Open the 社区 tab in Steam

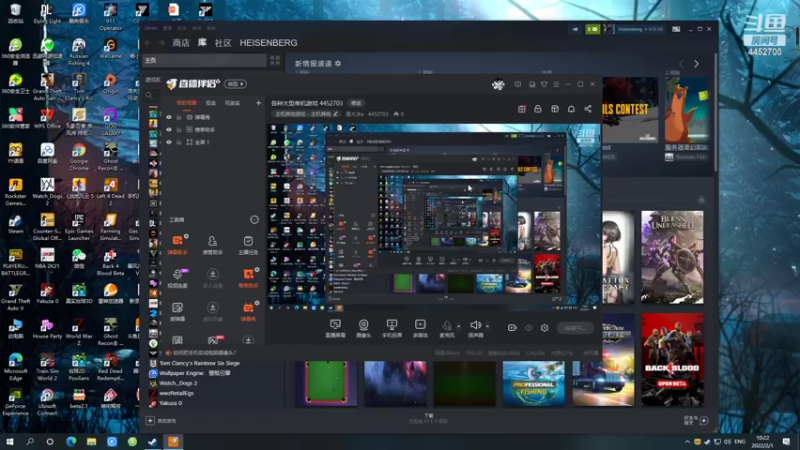[222, 43]
